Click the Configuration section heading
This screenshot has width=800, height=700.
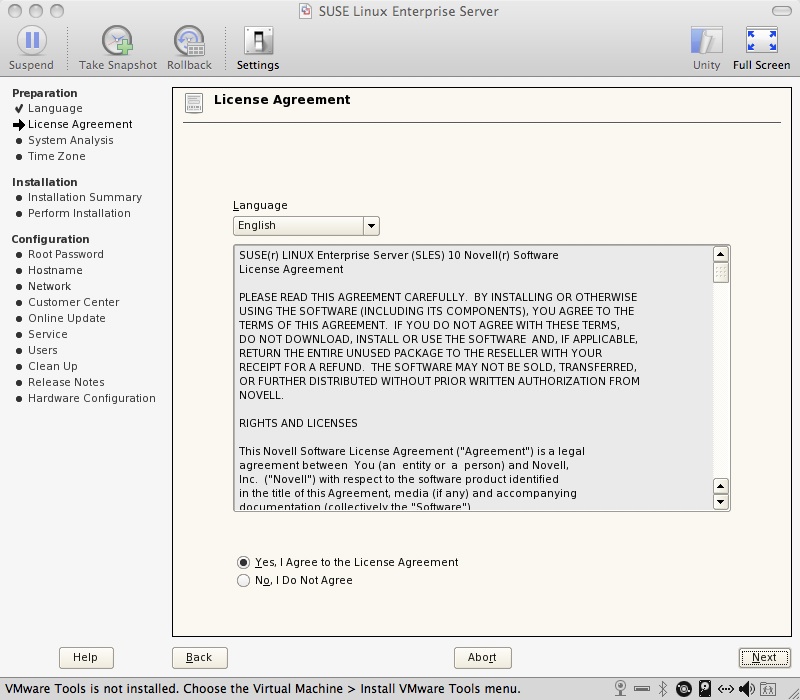click(51, 239)
